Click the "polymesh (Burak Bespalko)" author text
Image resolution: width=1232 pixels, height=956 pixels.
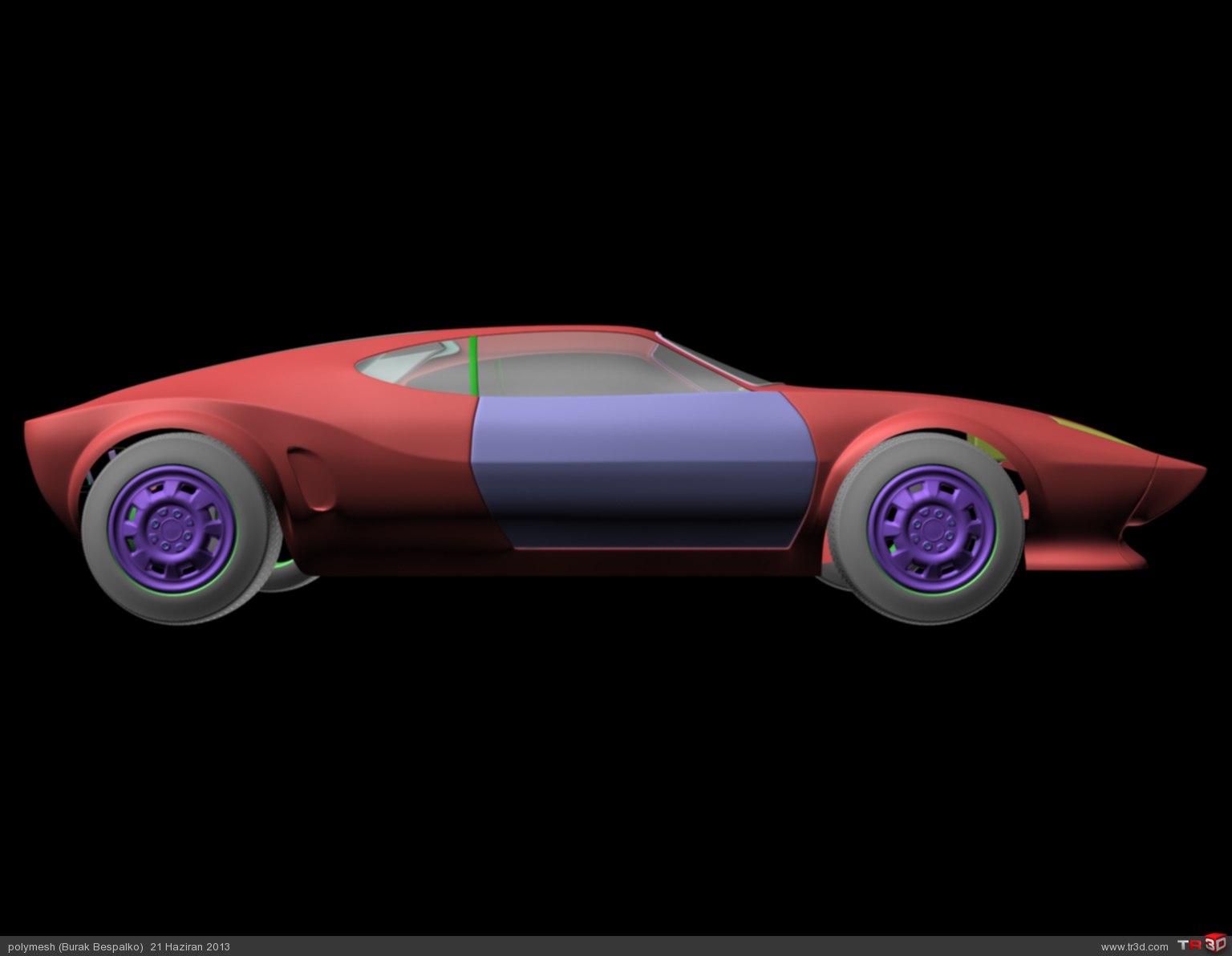pos(75,947)
